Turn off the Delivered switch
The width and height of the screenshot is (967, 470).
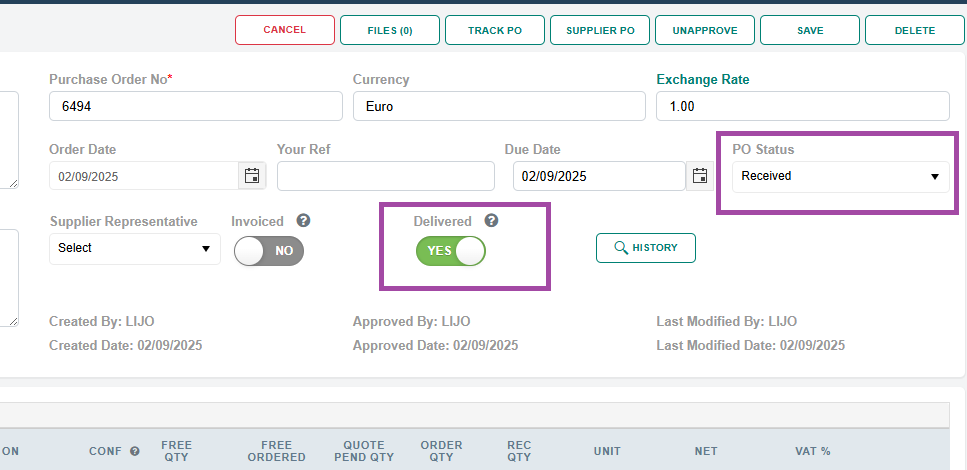pyautogui.click(x=451, y=251)
